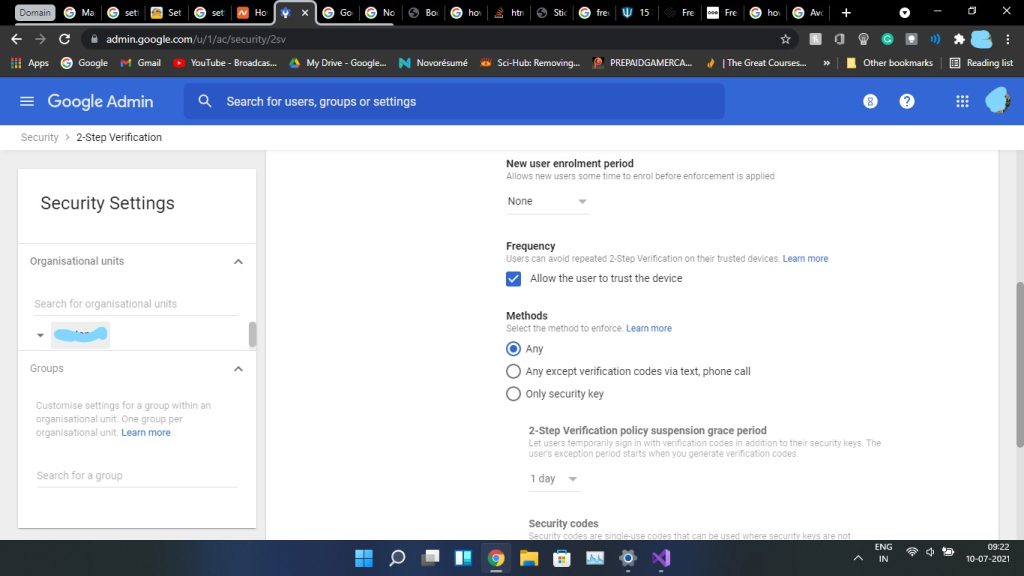
Task: Collapse the Organisational units section
Action: (238, 261)
